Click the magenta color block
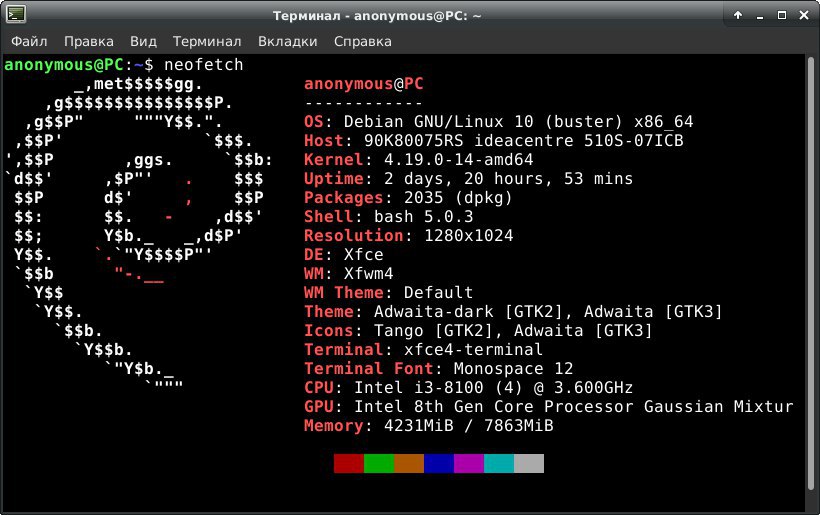This screenshot has height=515, width=820. pos(469,463)
